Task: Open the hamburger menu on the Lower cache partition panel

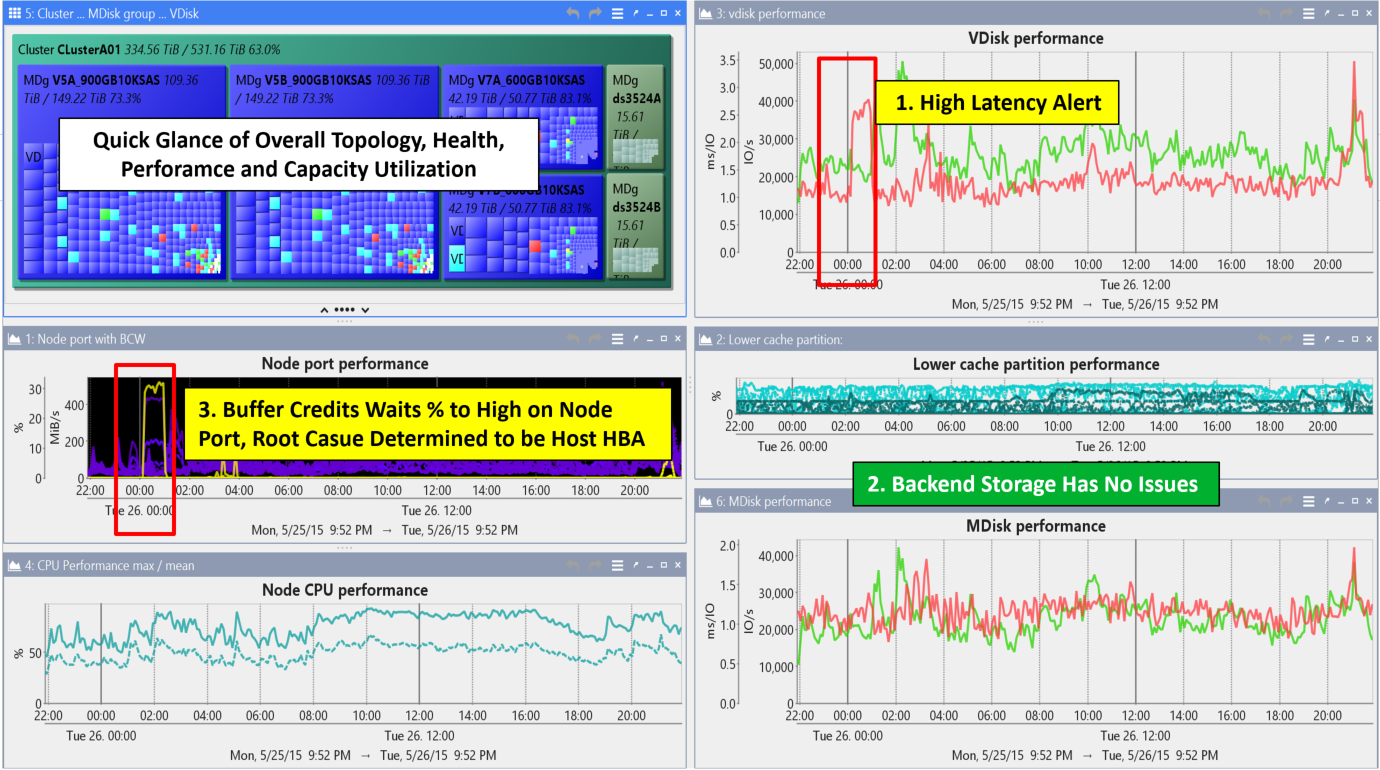Action: (x=1309, y=339)
